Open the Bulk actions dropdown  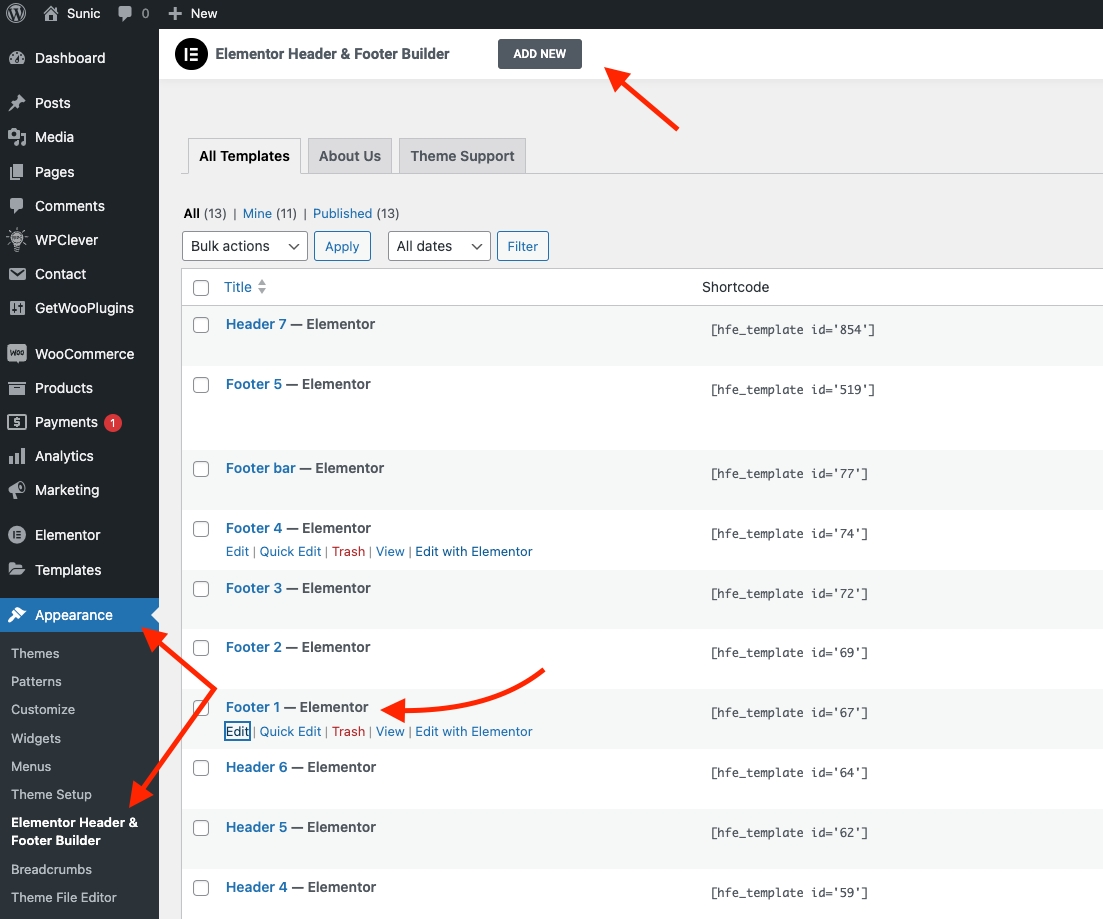pos(245,246)
